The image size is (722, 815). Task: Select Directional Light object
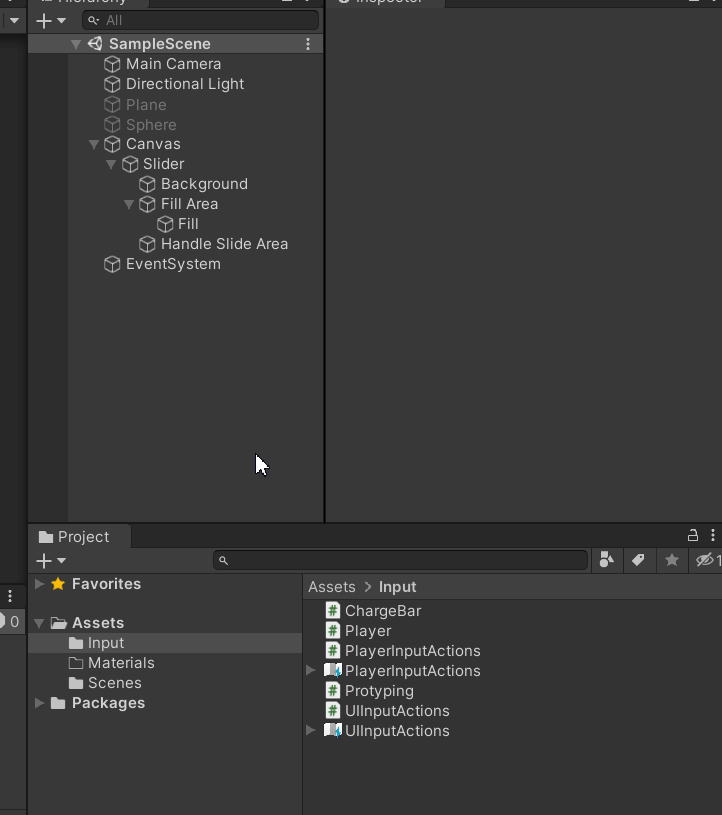[x=185, y=84]
